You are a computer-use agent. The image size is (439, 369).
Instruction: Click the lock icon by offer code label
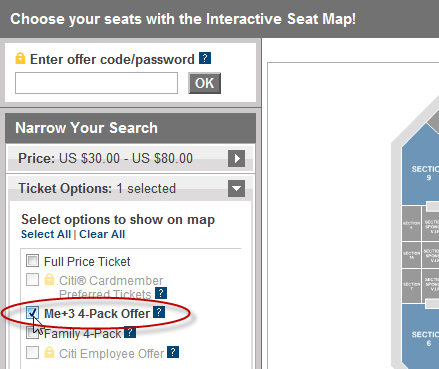click(20, 58)
